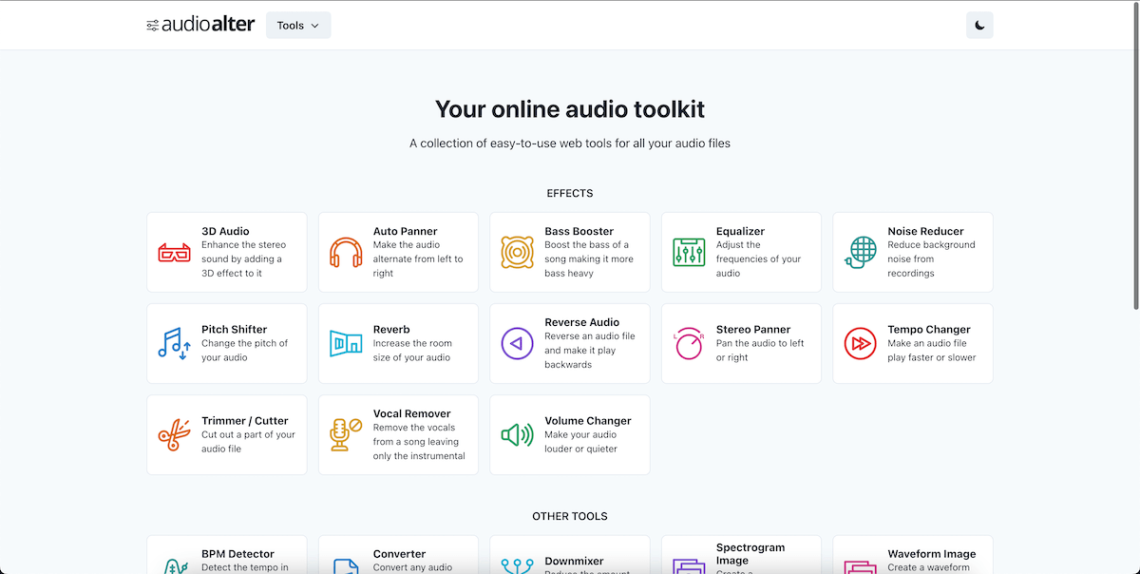This screenshot has height=574, width=1140.
Task: Click the Stereo Panner title text
Action: coord(753,329)
